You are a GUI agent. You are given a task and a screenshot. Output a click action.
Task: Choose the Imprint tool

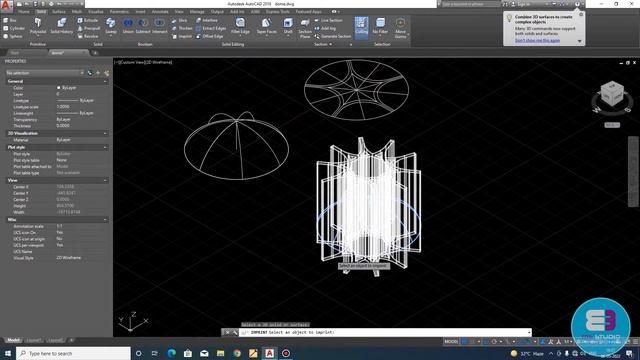click(x=182, y=36)
